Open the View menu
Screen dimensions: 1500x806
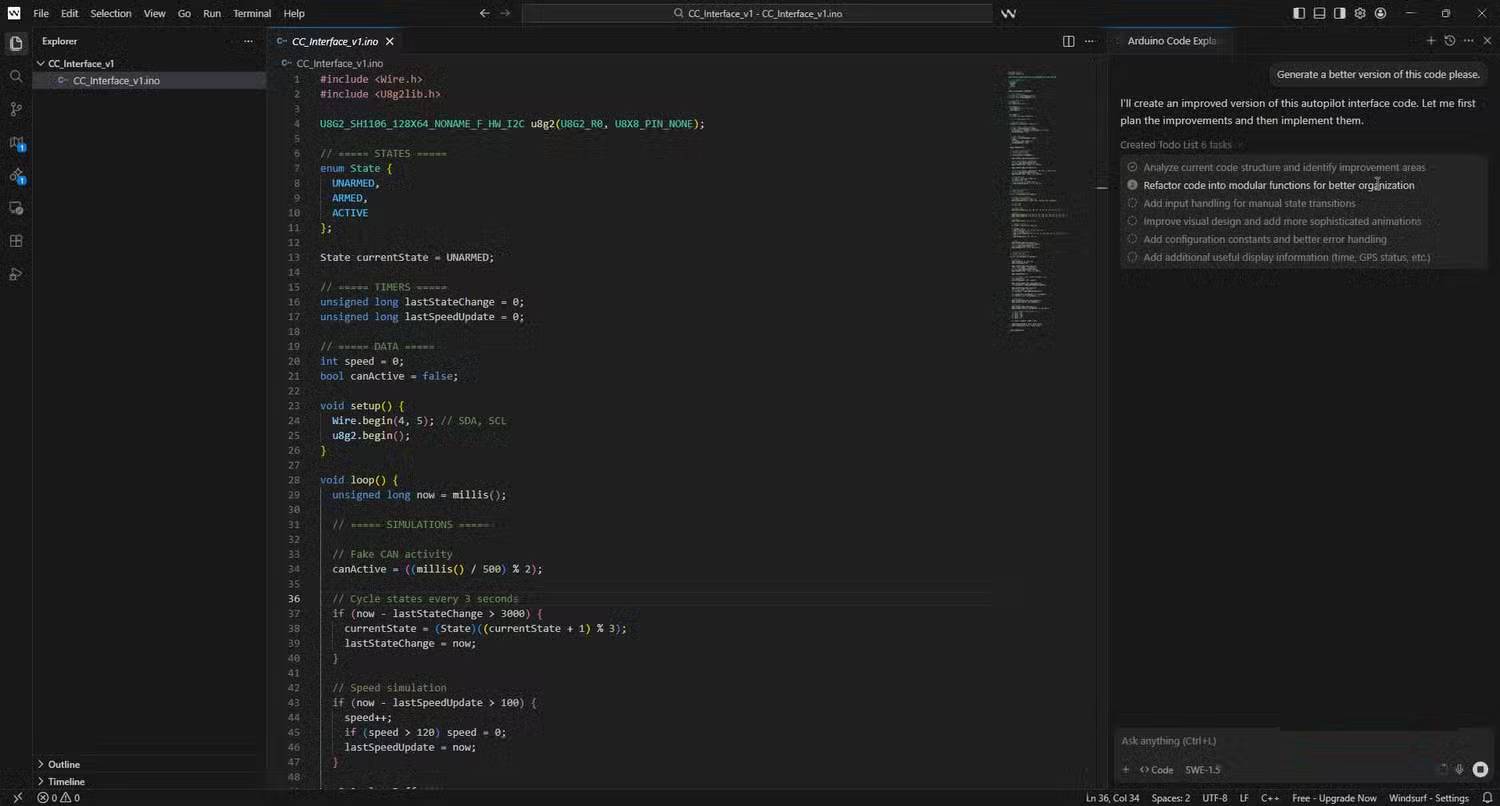(154, 13)
